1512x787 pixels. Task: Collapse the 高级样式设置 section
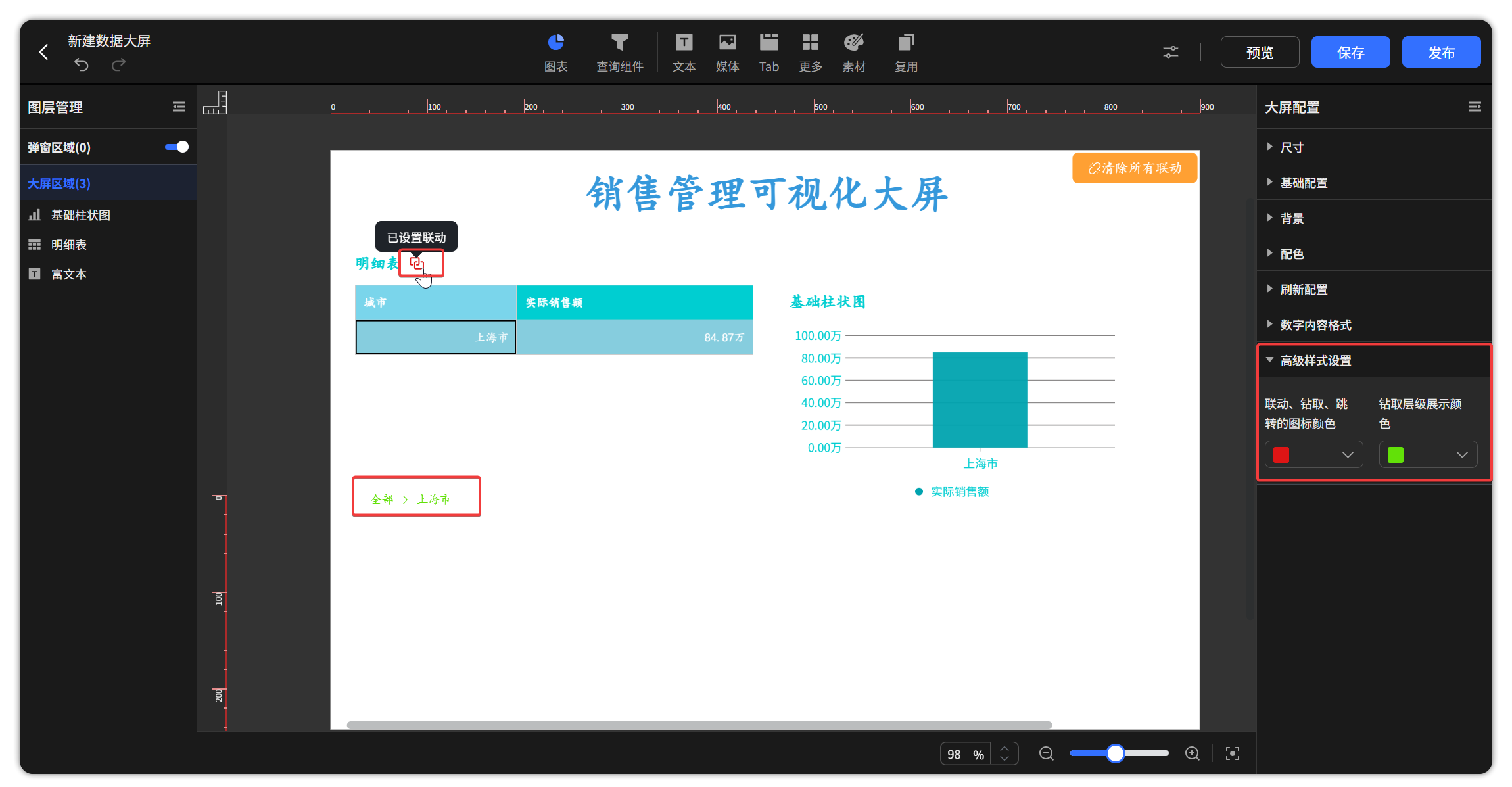coord(1374,360)
